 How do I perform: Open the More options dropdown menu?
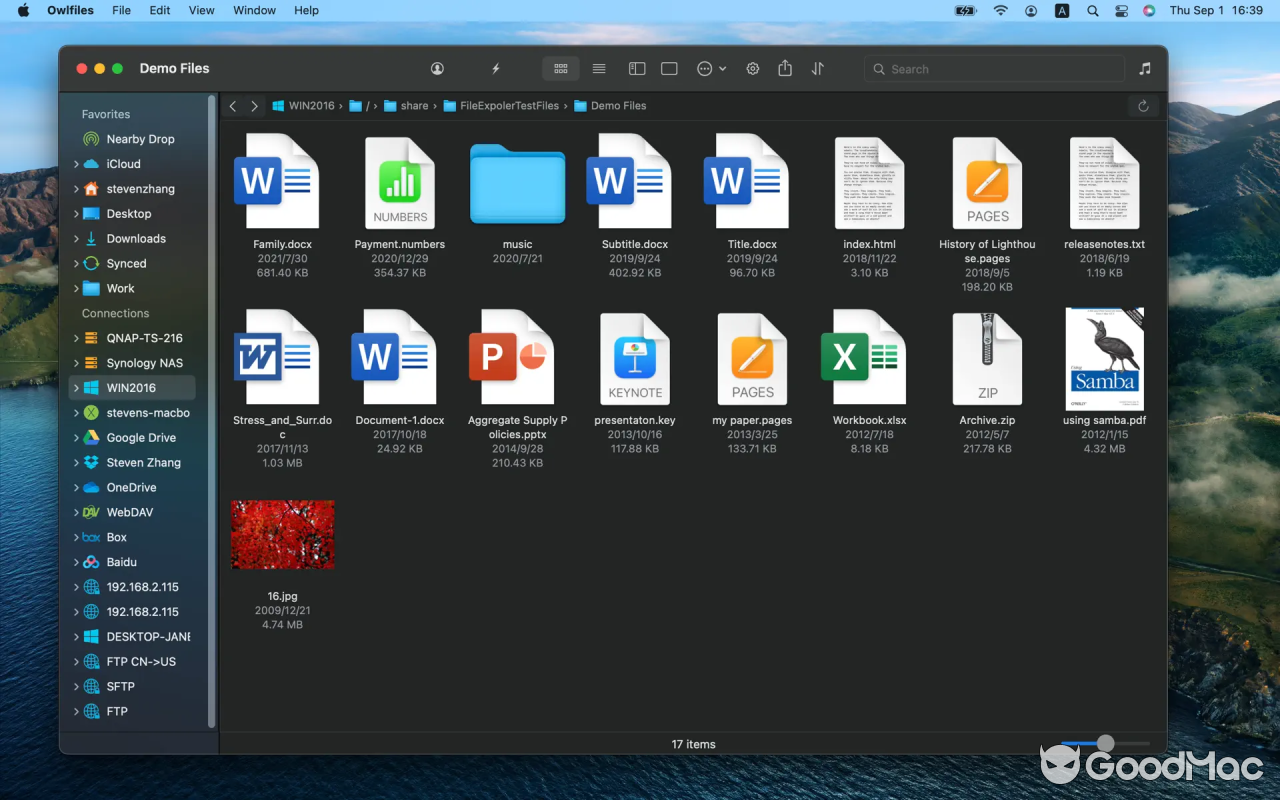710,68
